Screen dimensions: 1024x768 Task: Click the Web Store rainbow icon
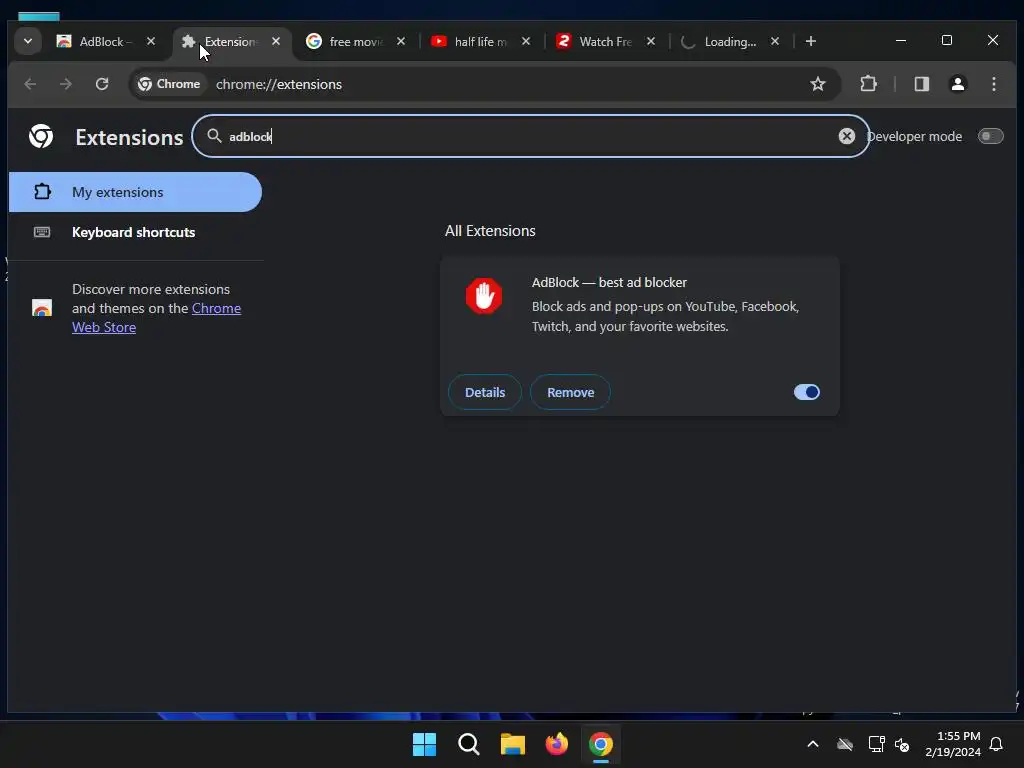42,308
